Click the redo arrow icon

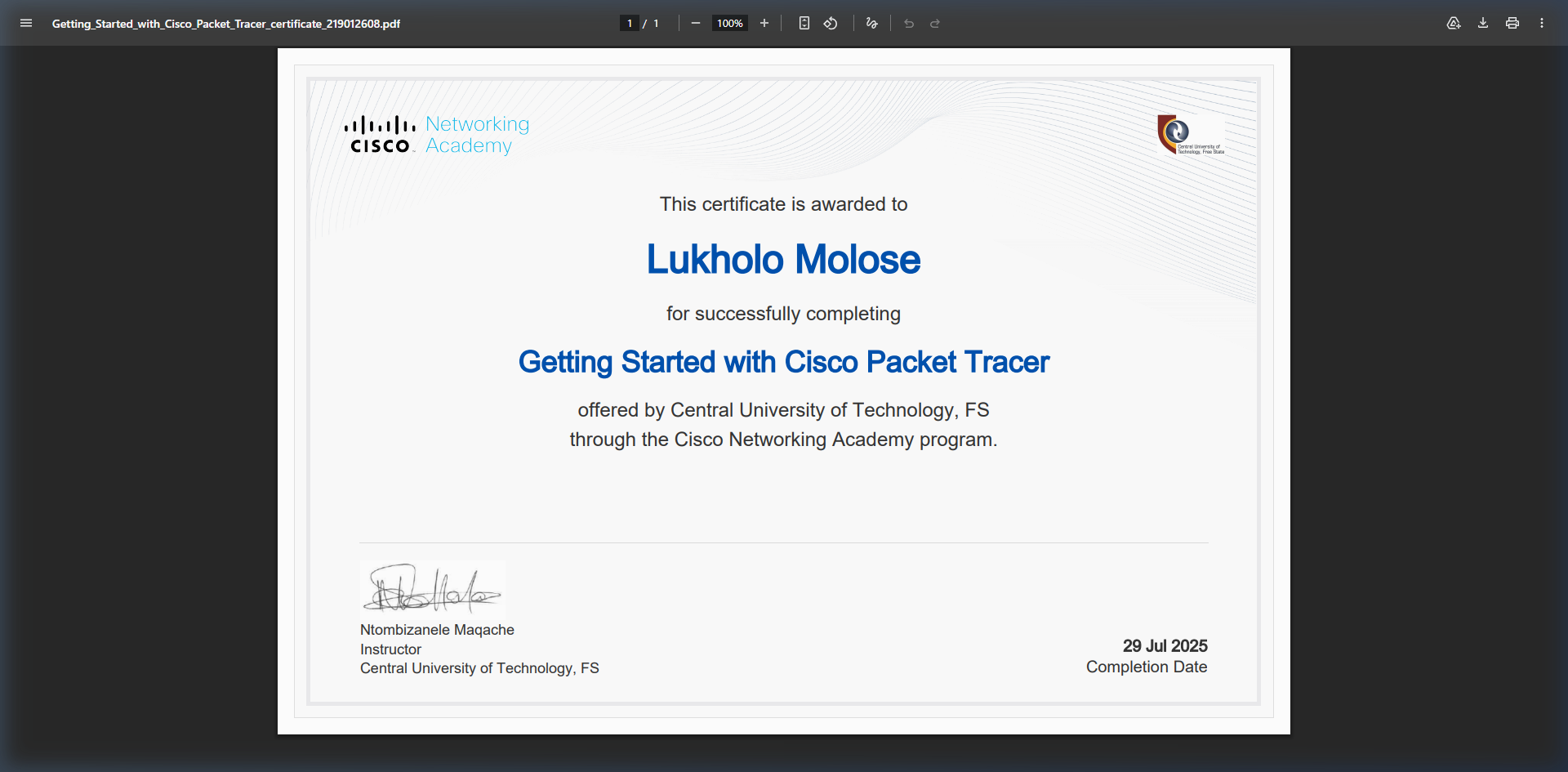pyautogui.click(x=935, y=23)
